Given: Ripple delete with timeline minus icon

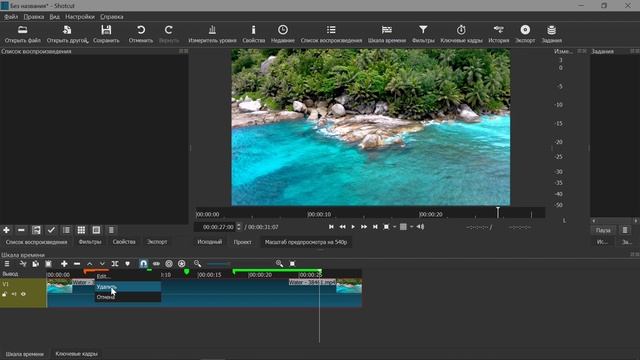Looking at the screenshot, I should pyautogui.click(x=77, y=264).
